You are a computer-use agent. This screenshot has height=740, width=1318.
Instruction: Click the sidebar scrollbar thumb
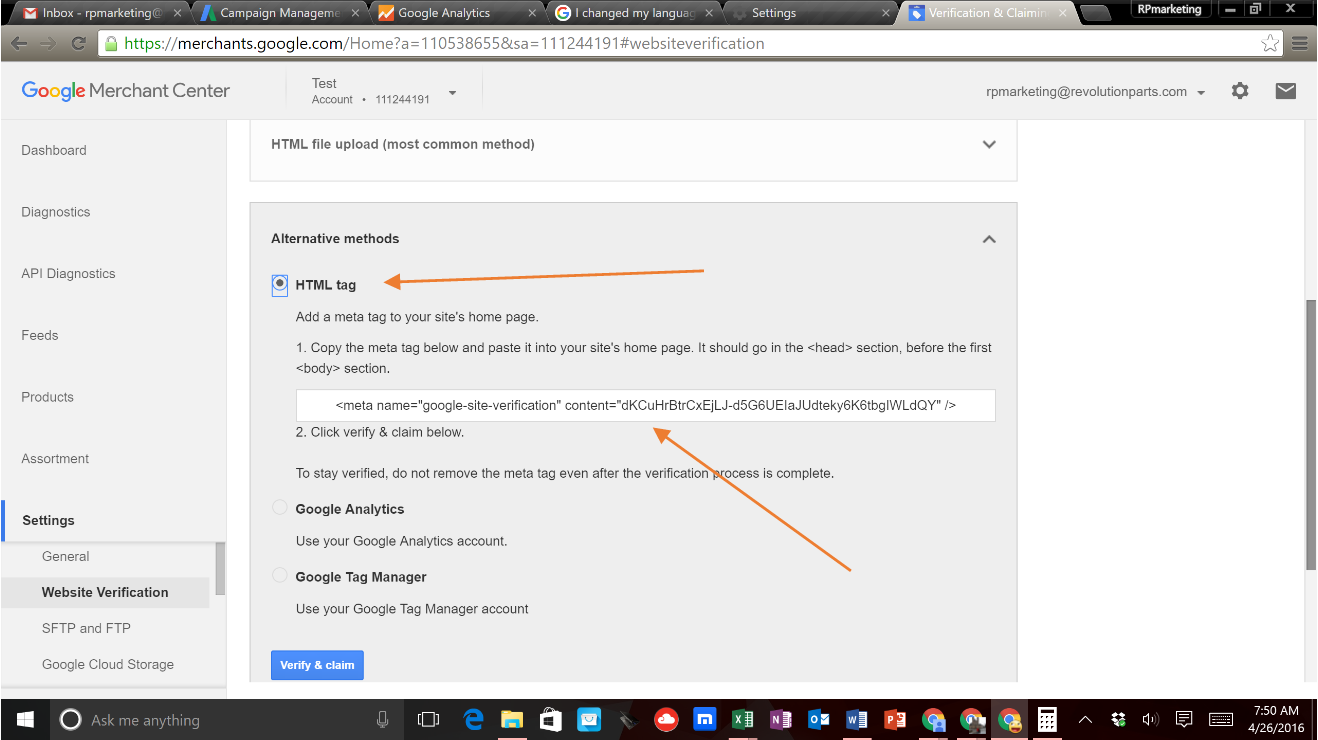click(220, 568)
